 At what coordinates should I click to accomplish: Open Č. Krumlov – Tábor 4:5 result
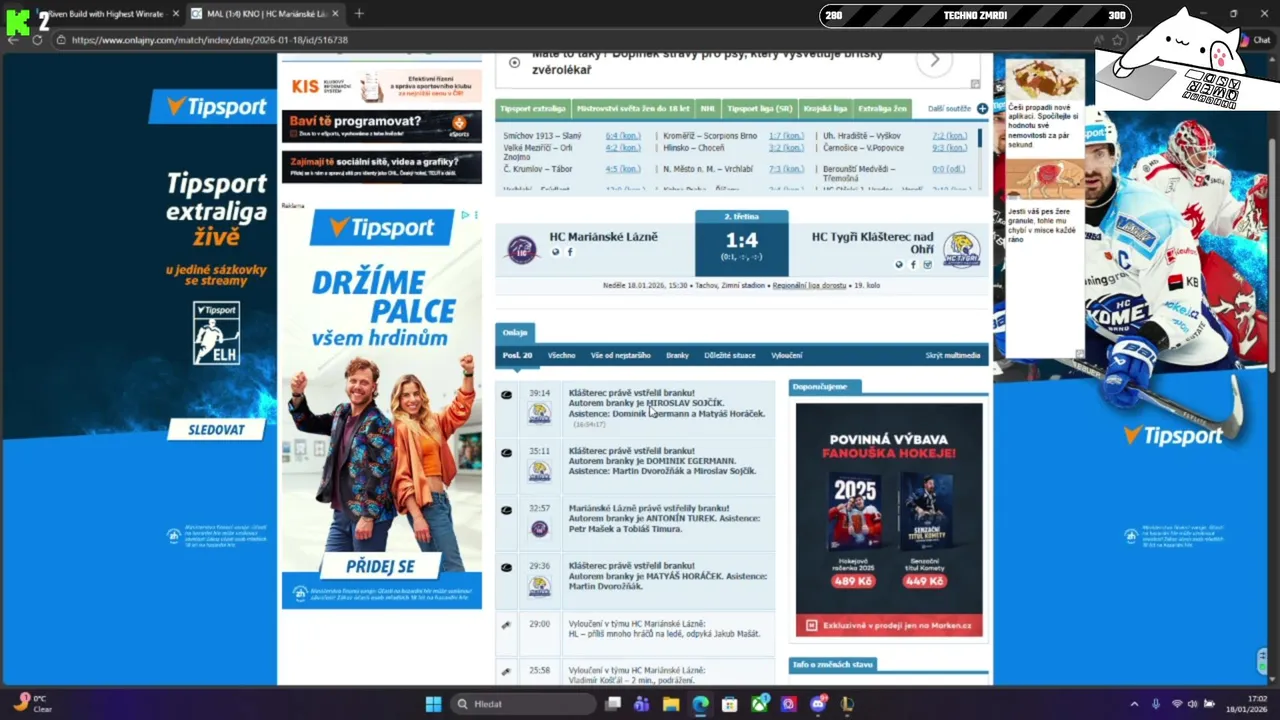tap(622, 169)
